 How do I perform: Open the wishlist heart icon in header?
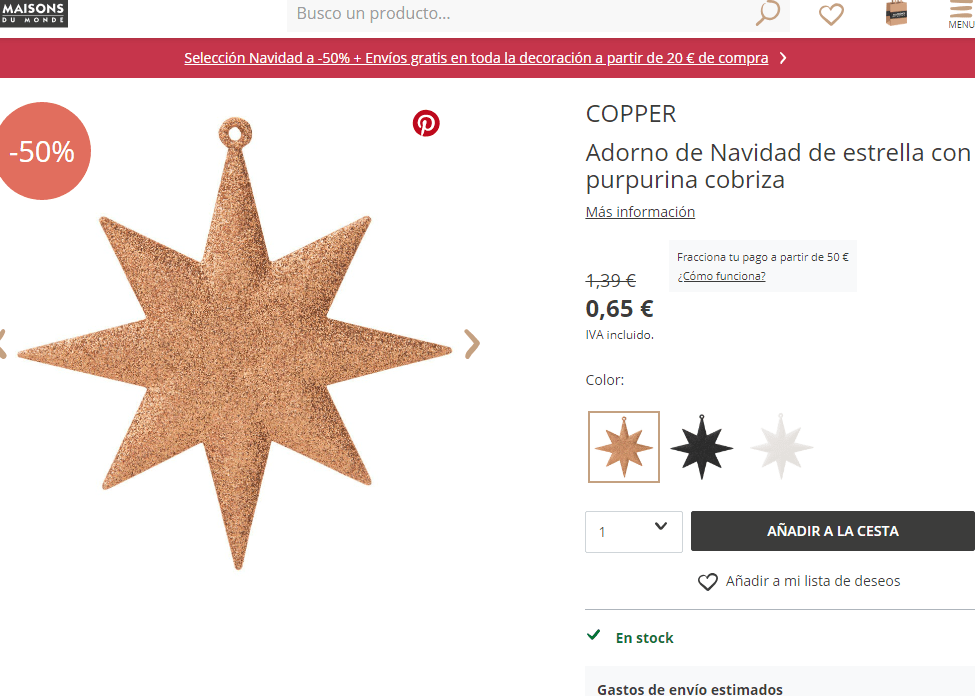pos(831,14)
